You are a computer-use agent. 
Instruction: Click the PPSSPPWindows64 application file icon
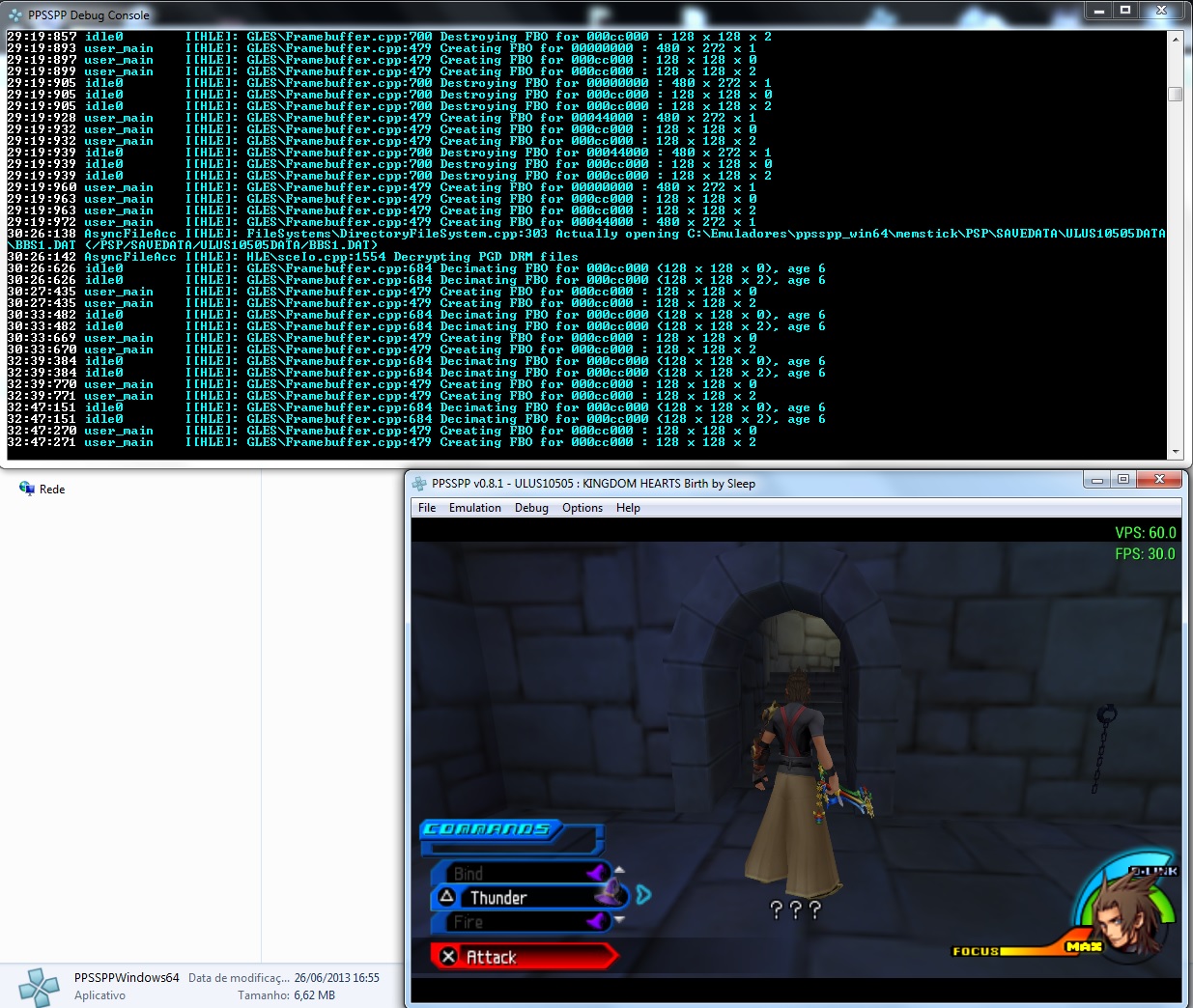point(39,986)
